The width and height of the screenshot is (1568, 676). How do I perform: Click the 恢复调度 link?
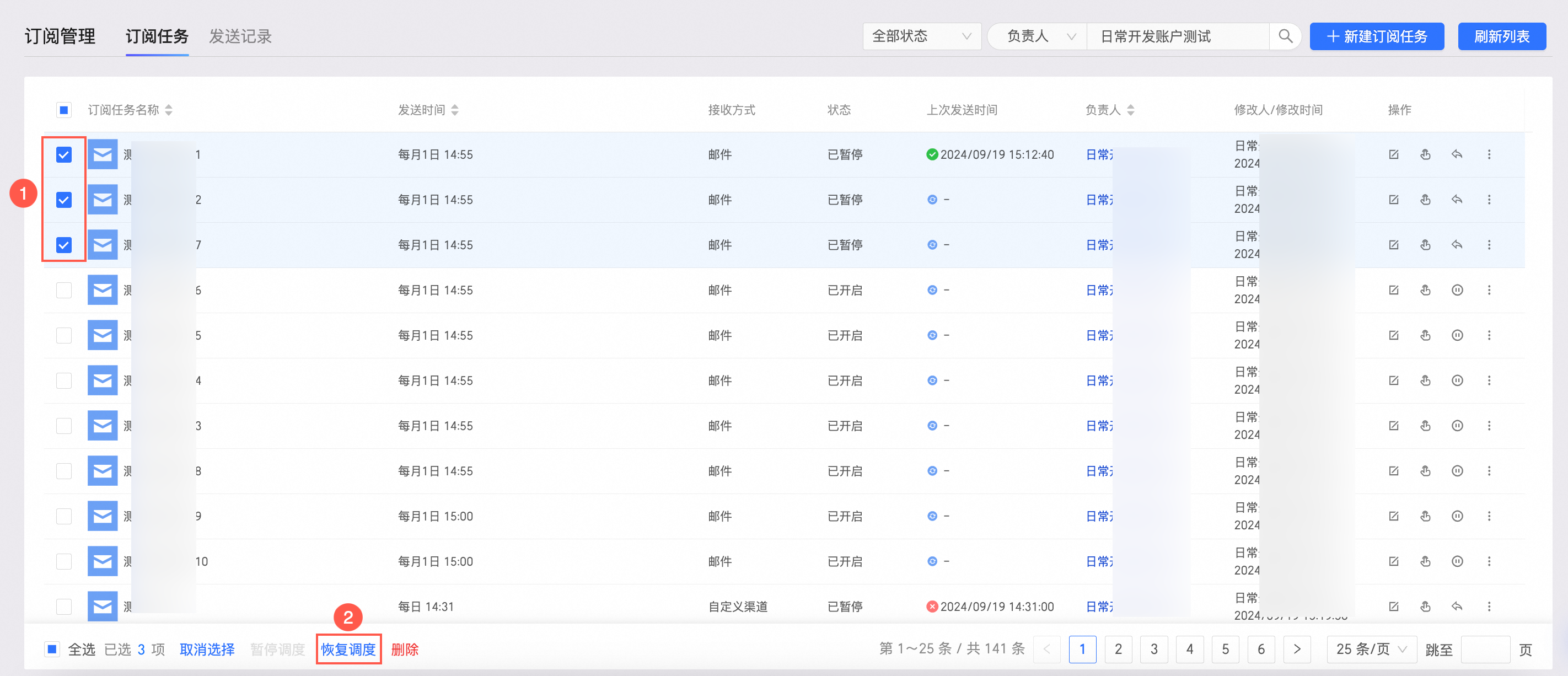pyautogui.click(x=348, y=649)
